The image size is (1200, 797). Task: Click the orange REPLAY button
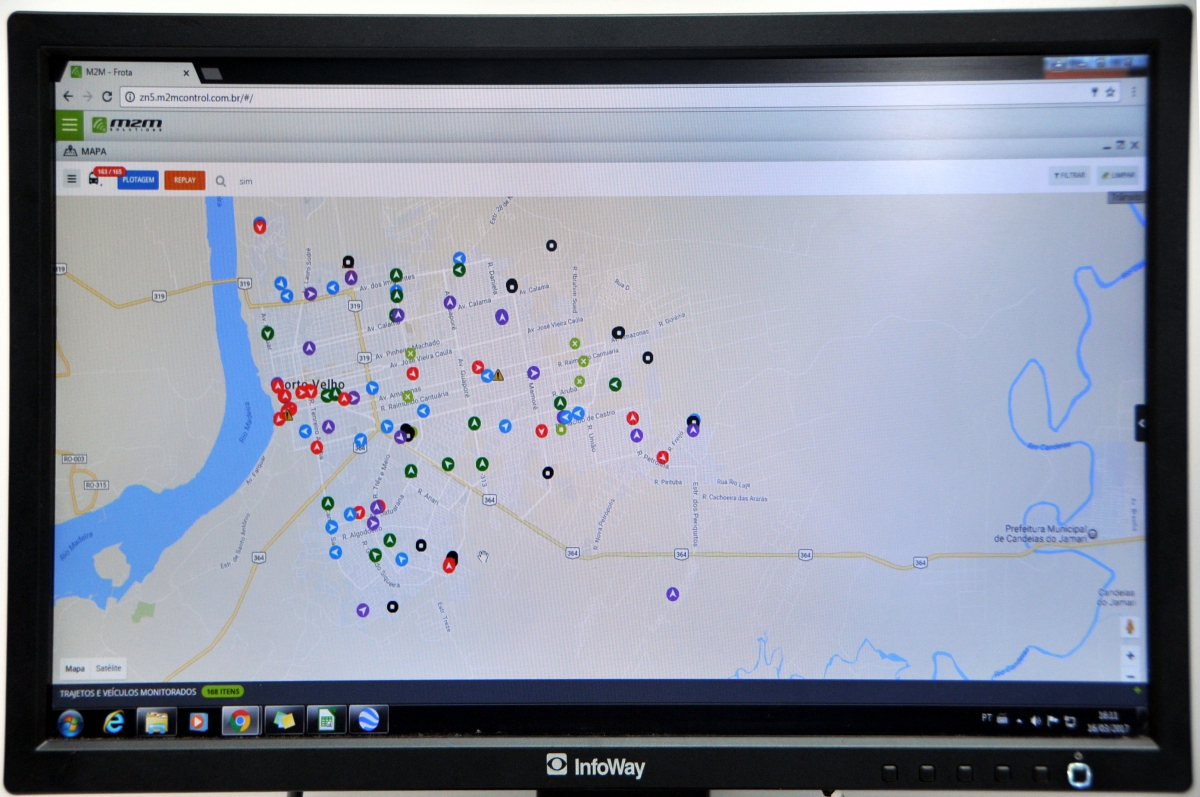pyautogui.click(x=185, y=180)
